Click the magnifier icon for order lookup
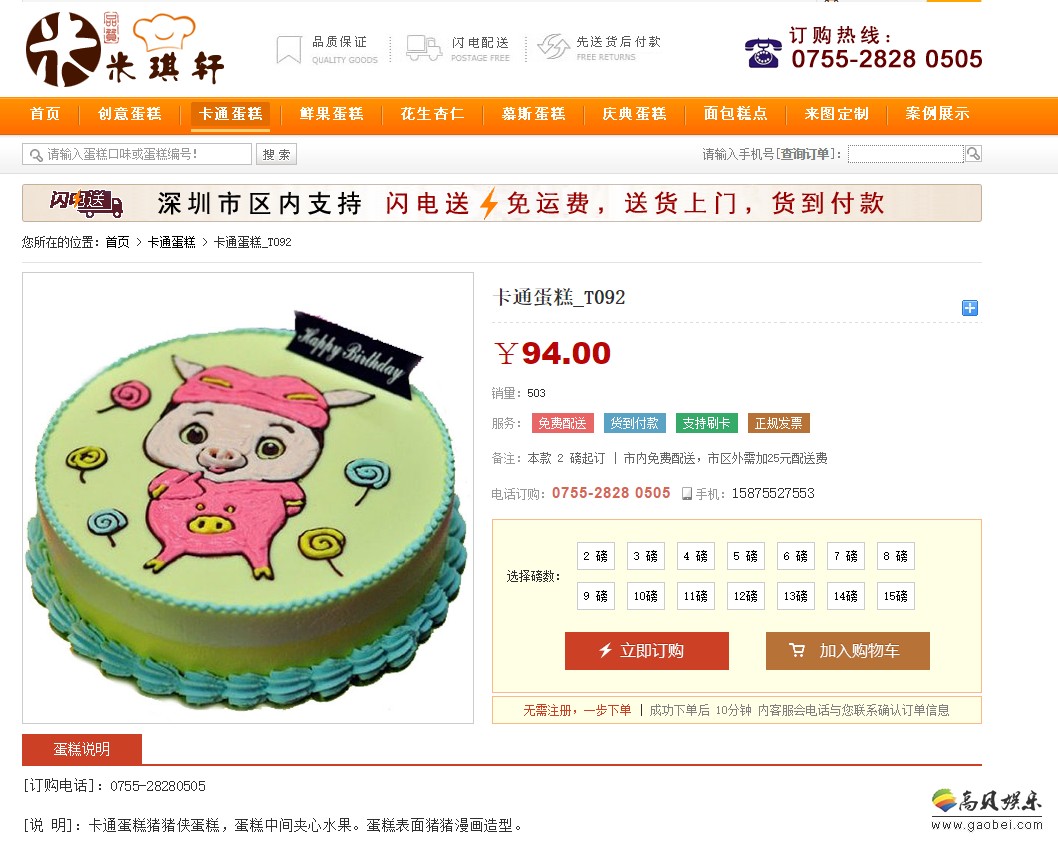 click(x=973, y=154)
